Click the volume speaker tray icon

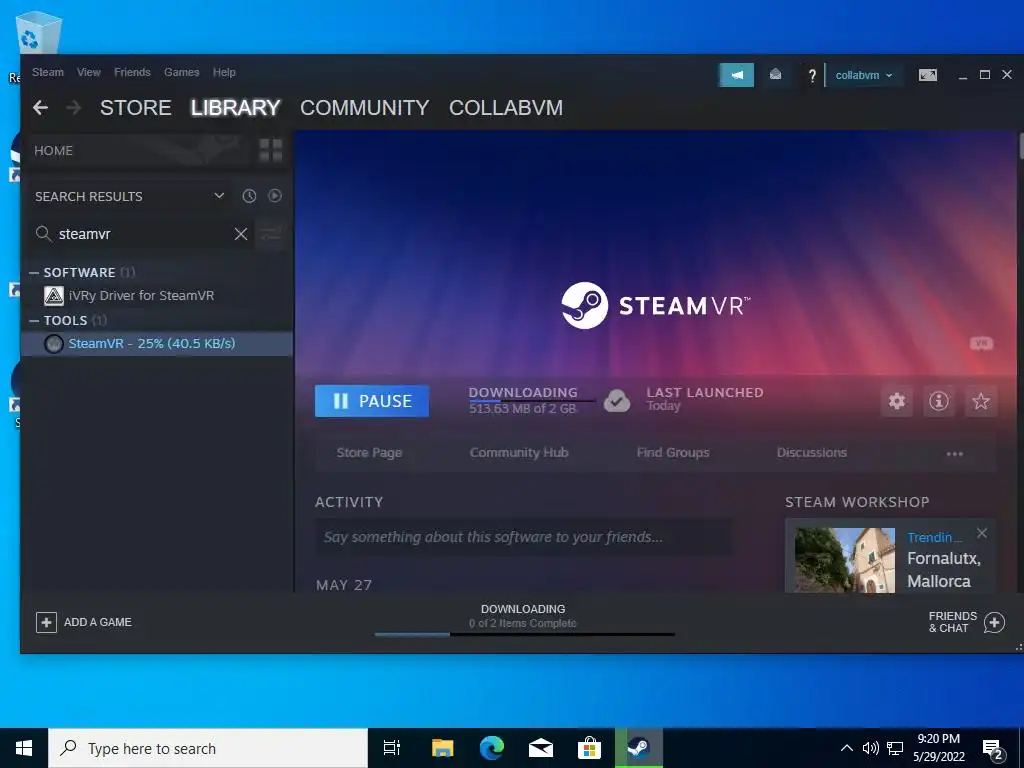pos(870,748)
